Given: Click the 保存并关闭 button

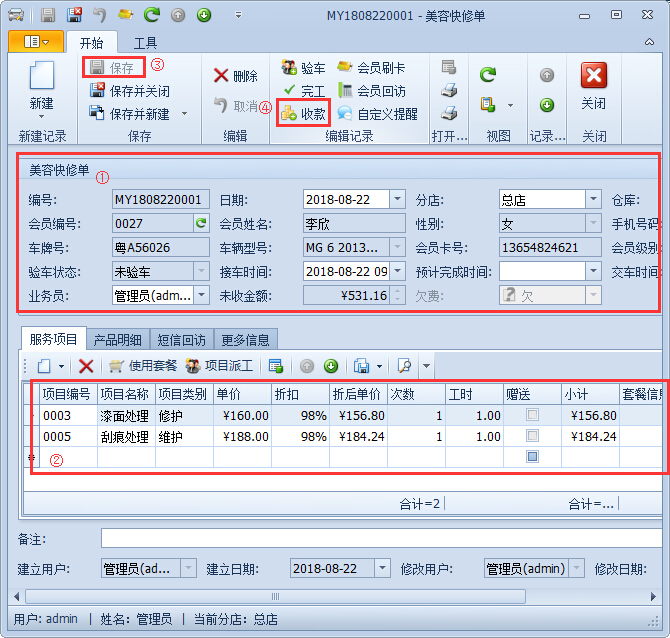Looking at the screenshot, I should [130, 91].
